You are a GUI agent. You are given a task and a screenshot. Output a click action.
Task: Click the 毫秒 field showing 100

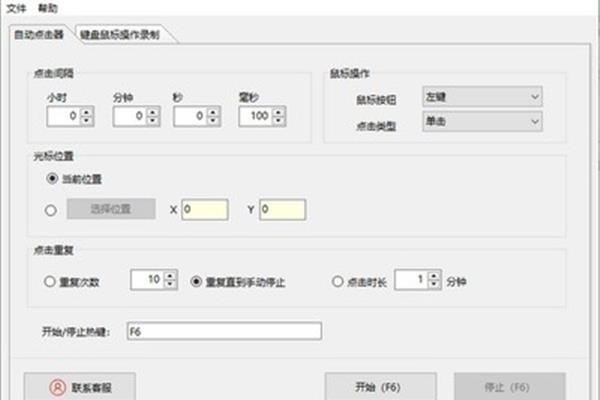(256, 116)
